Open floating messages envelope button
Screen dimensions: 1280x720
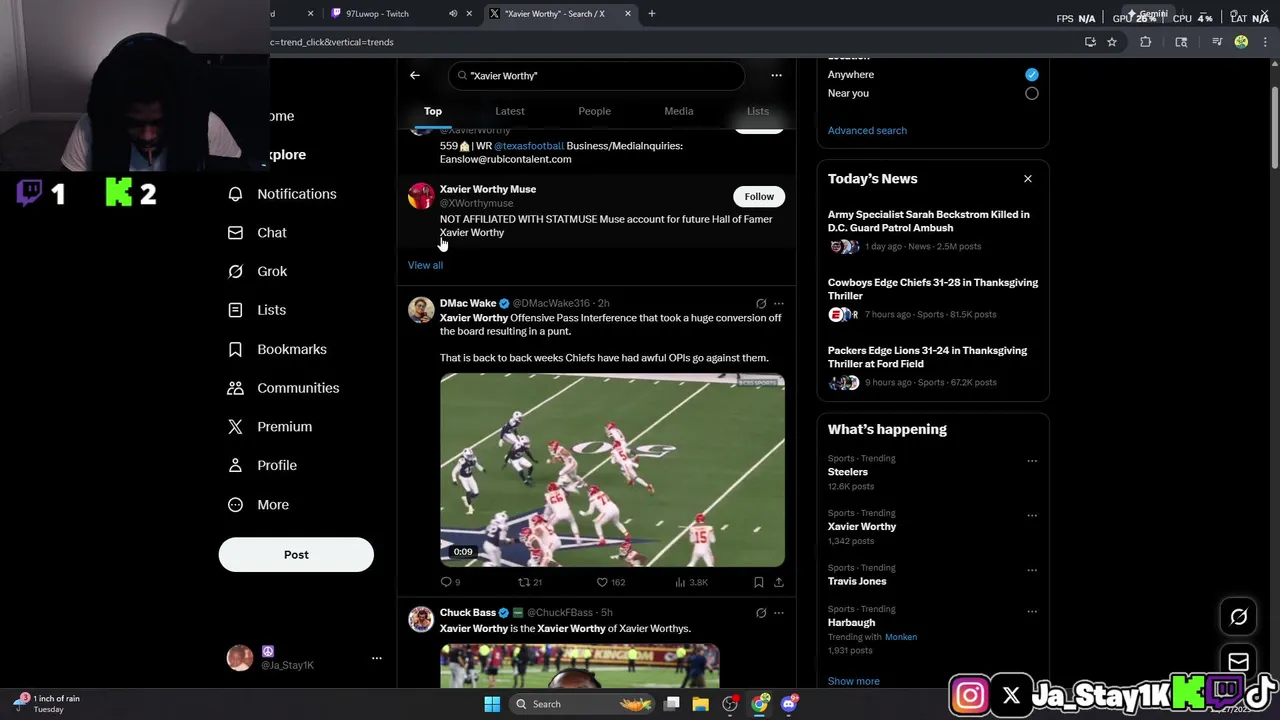[1238, 661]
